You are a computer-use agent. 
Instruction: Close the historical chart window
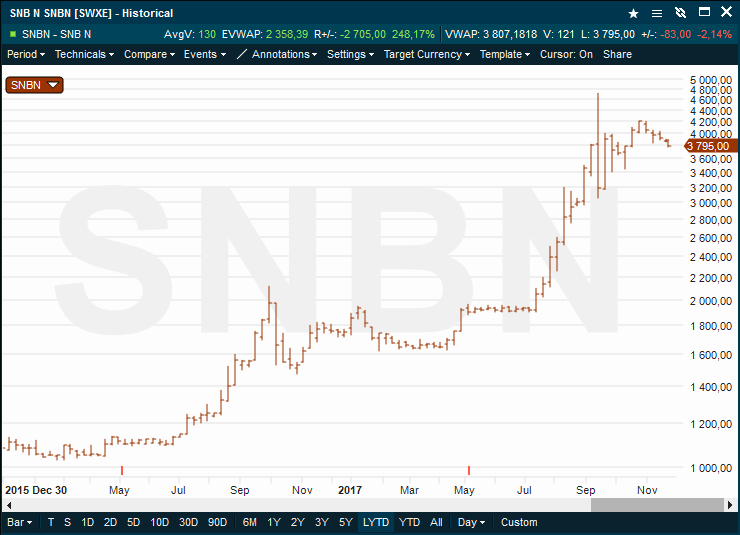(x=727, y=12)
